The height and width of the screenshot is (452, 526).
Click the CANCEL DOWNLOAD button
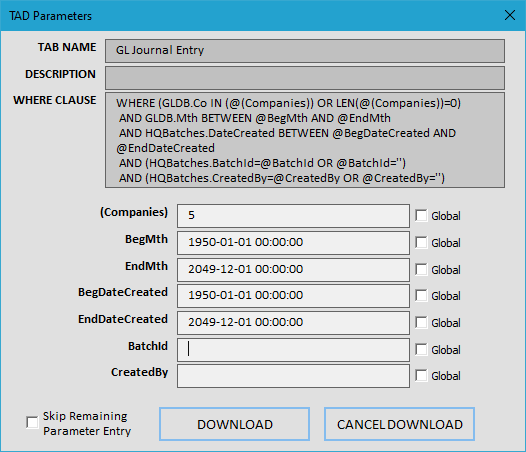[x=400, y=424]
